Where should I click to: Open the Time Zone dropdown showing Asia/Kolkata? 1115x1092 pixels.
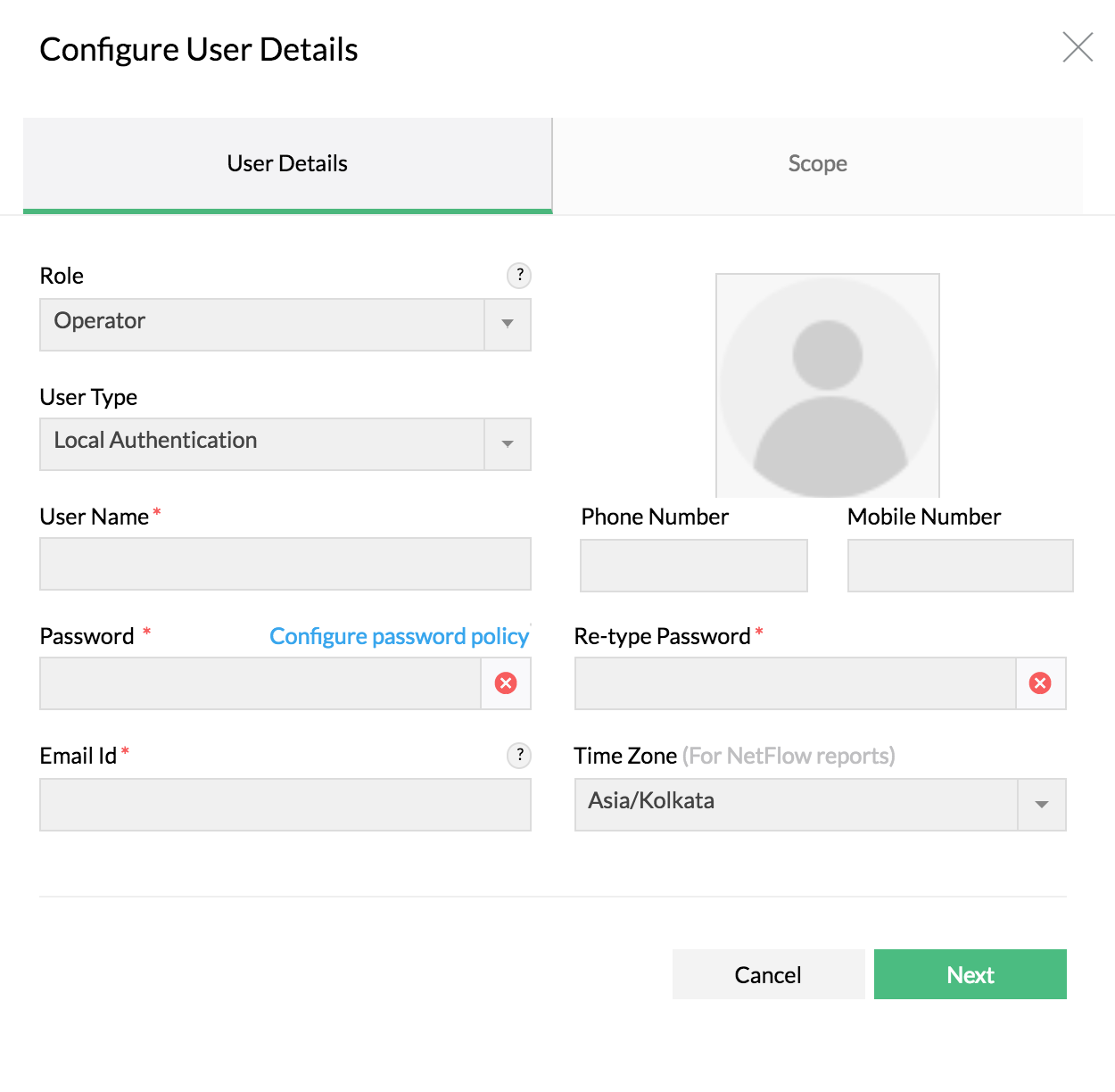click(x=1041, y=804)
